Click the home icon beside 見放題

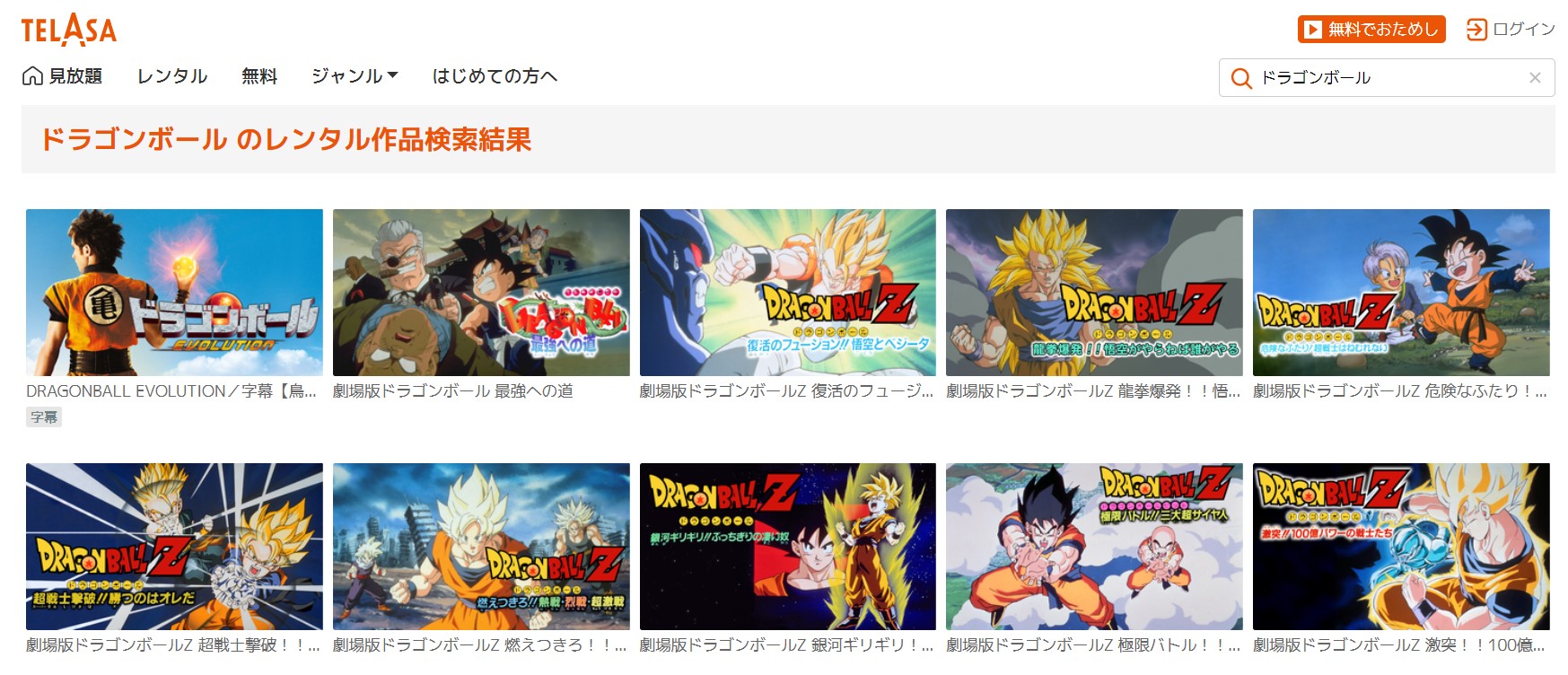coord(32,76)
